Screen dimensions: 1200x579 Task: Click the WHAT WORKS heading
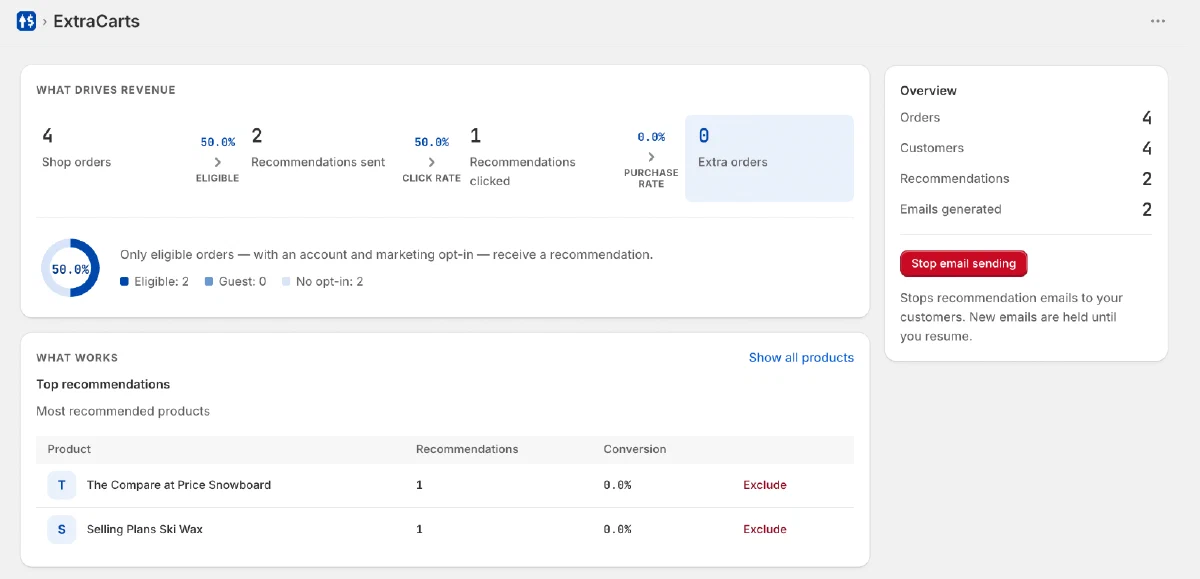tap(77, 357)
